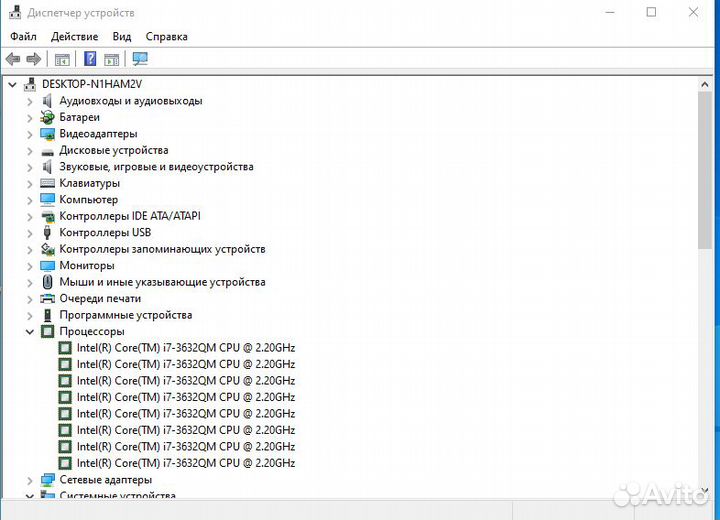Click the Клавиатуры keyboard icon
Screen dimensions: 720x520
tap(47, 183)
